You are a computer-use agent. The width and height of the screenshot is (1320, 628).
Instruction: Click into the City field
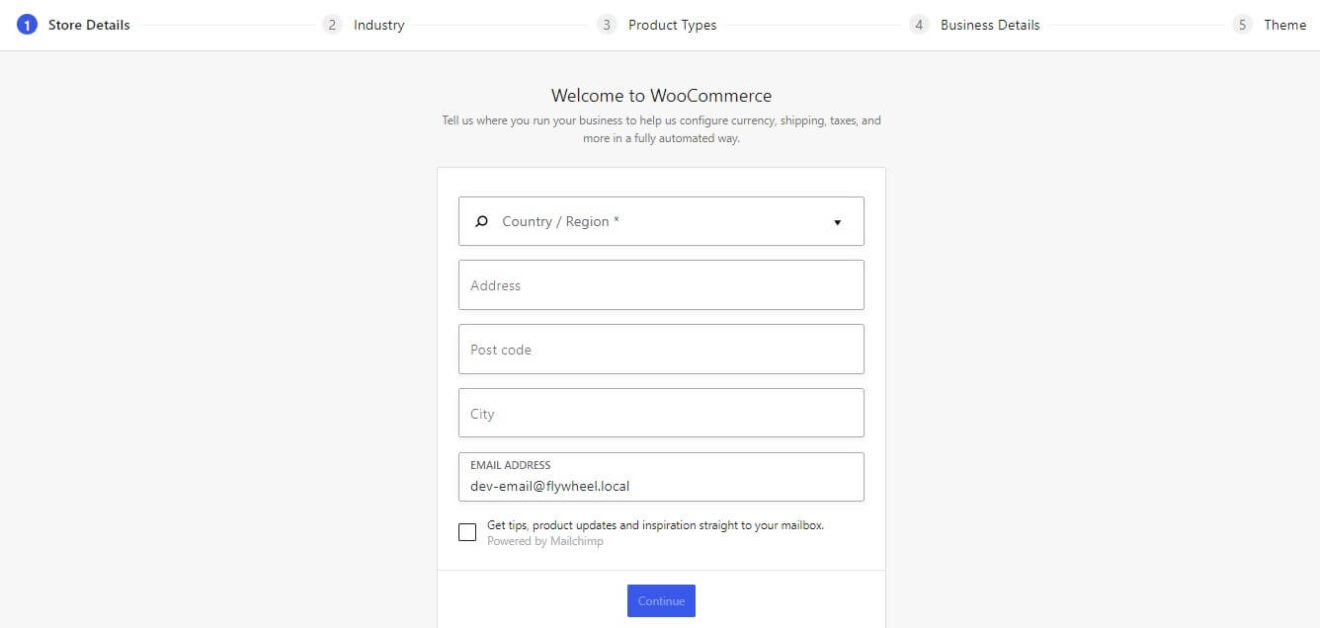click(661, 413)
